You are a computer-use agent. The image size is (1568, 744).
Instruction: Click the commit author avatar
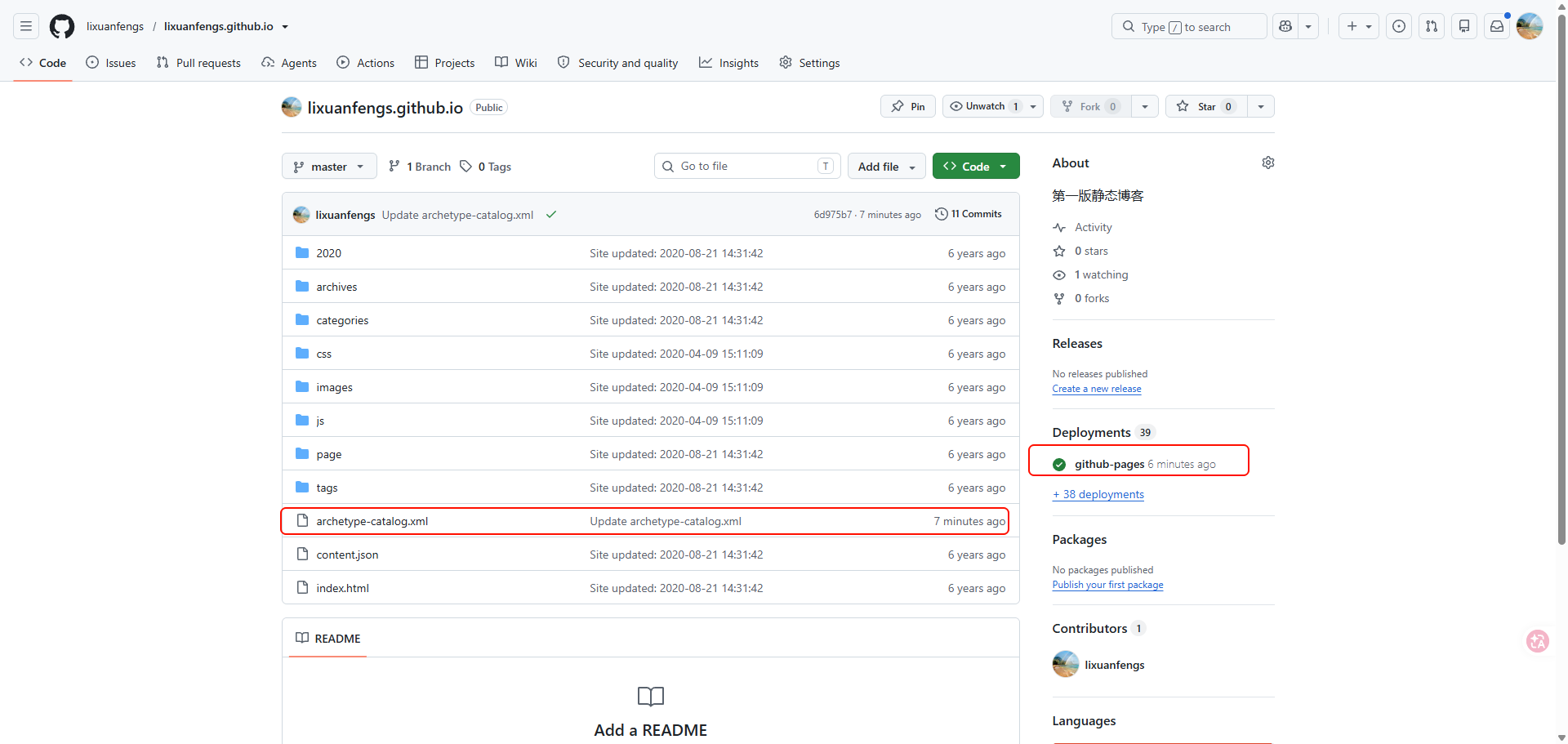[301, 215]
